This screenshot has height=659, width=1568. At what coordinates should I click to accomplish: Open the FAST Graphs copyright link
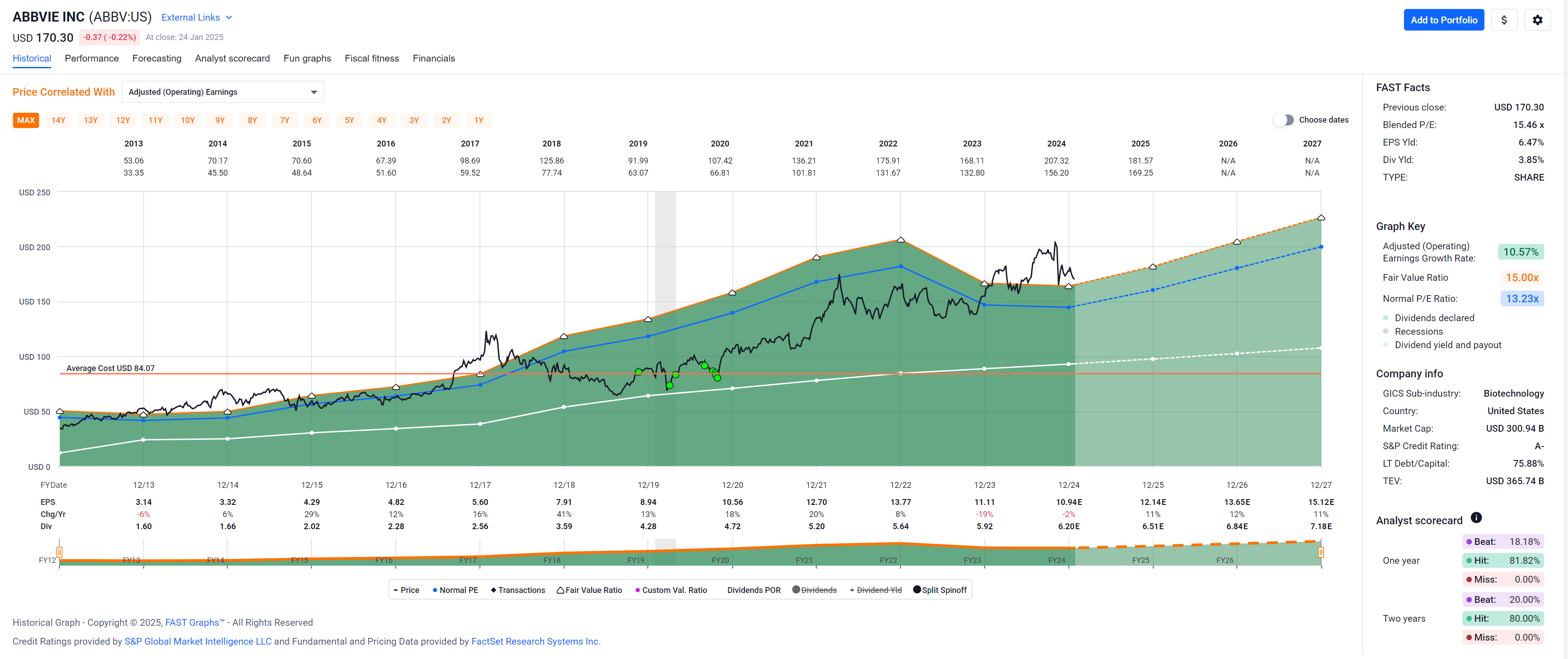tap(195, 623)
